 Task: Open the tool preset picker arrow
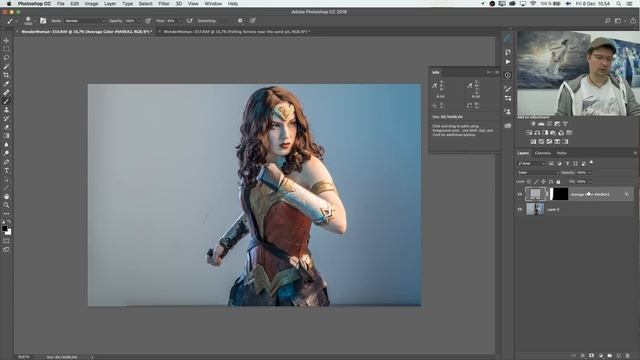coord(16,21)
